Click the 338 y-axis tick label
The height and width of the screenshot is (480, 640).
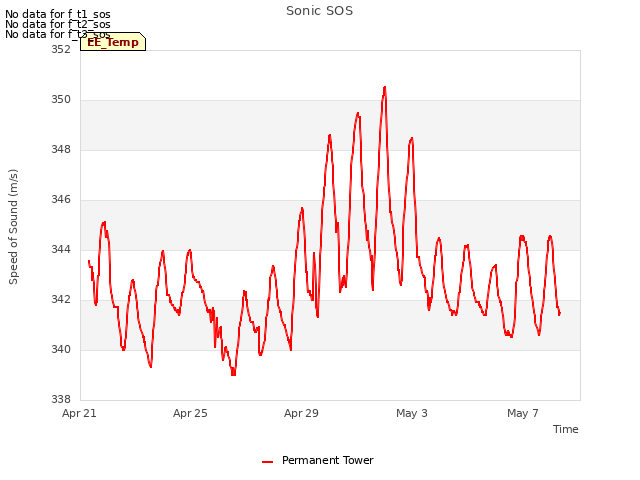pos(61,399)
